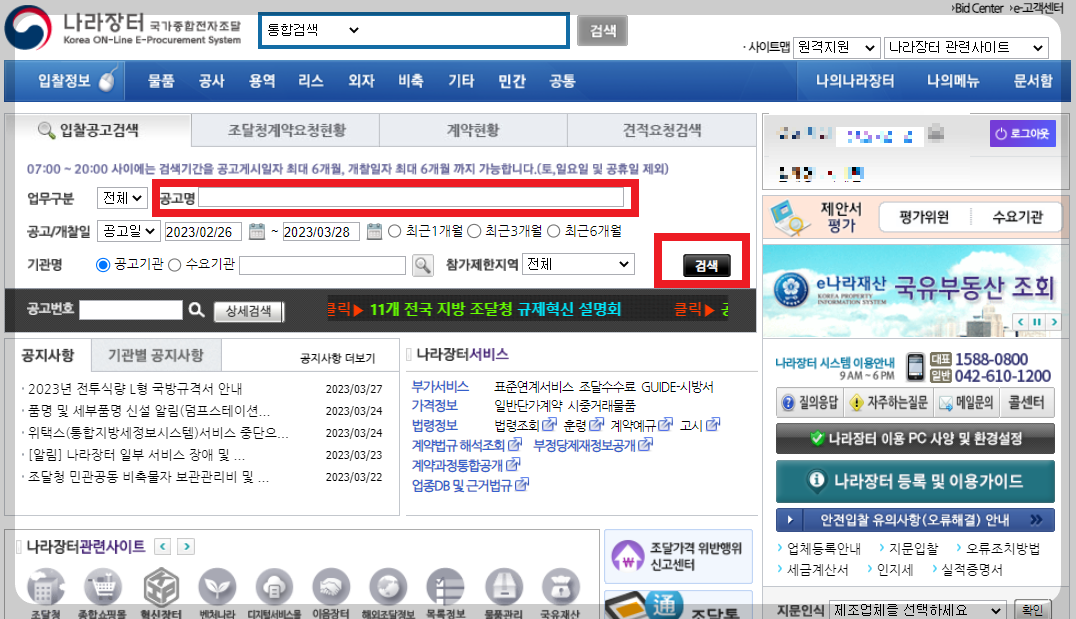Open the end-date calendar picker icon
This screenshot has height=619, width=1076.
[x=374, y=231]
